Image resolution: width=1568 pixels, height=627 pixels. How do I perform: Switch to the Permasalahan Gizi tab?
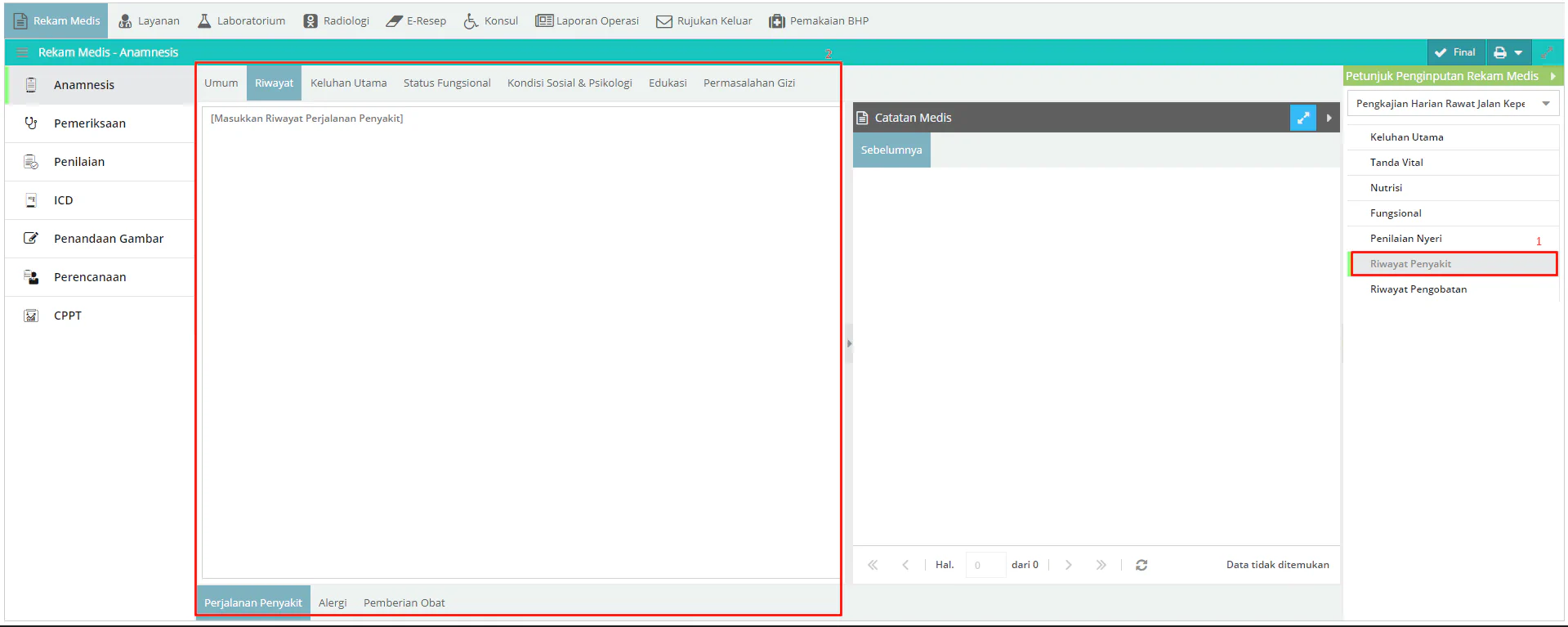(749, 83)
